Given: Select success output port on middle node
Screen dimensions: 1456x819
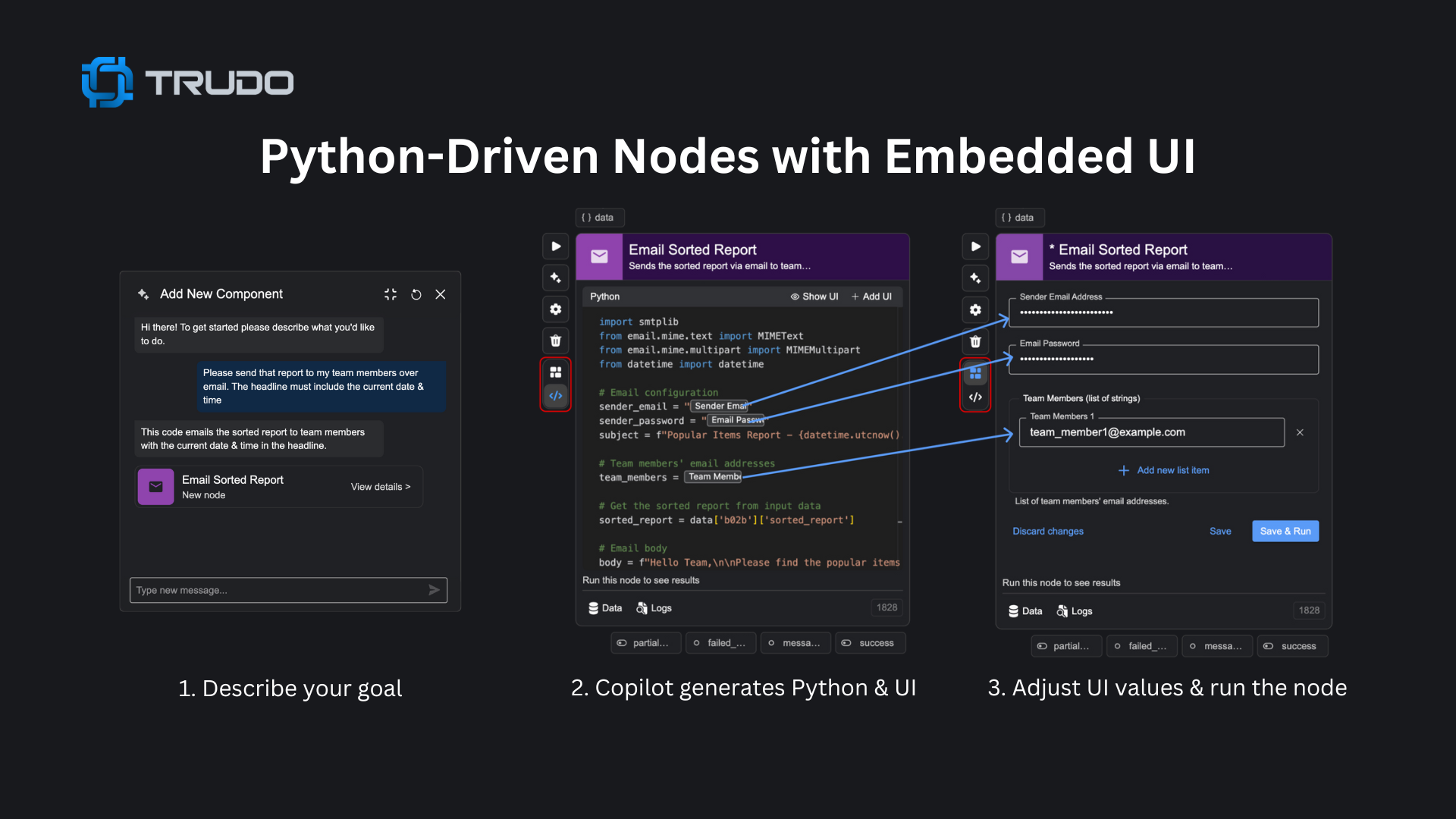Looking at the screenshot, I should [871, 643].
